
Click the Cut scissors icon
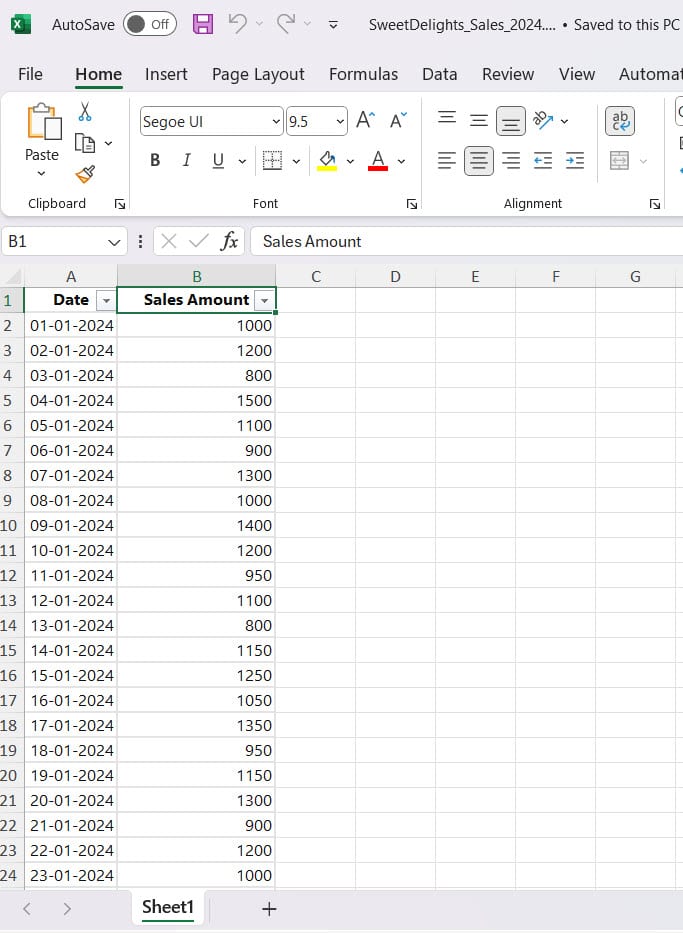84,111
